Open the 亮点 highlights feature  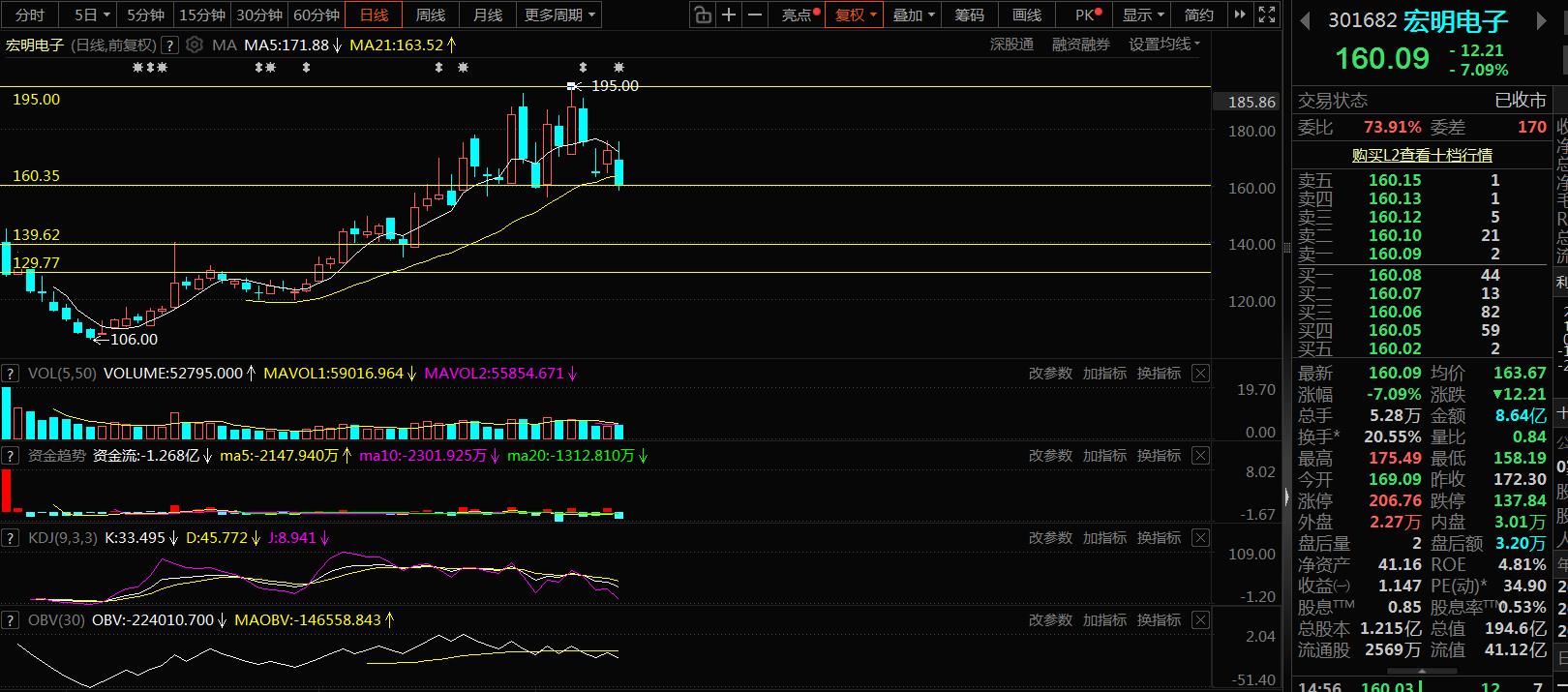point(800,15)
